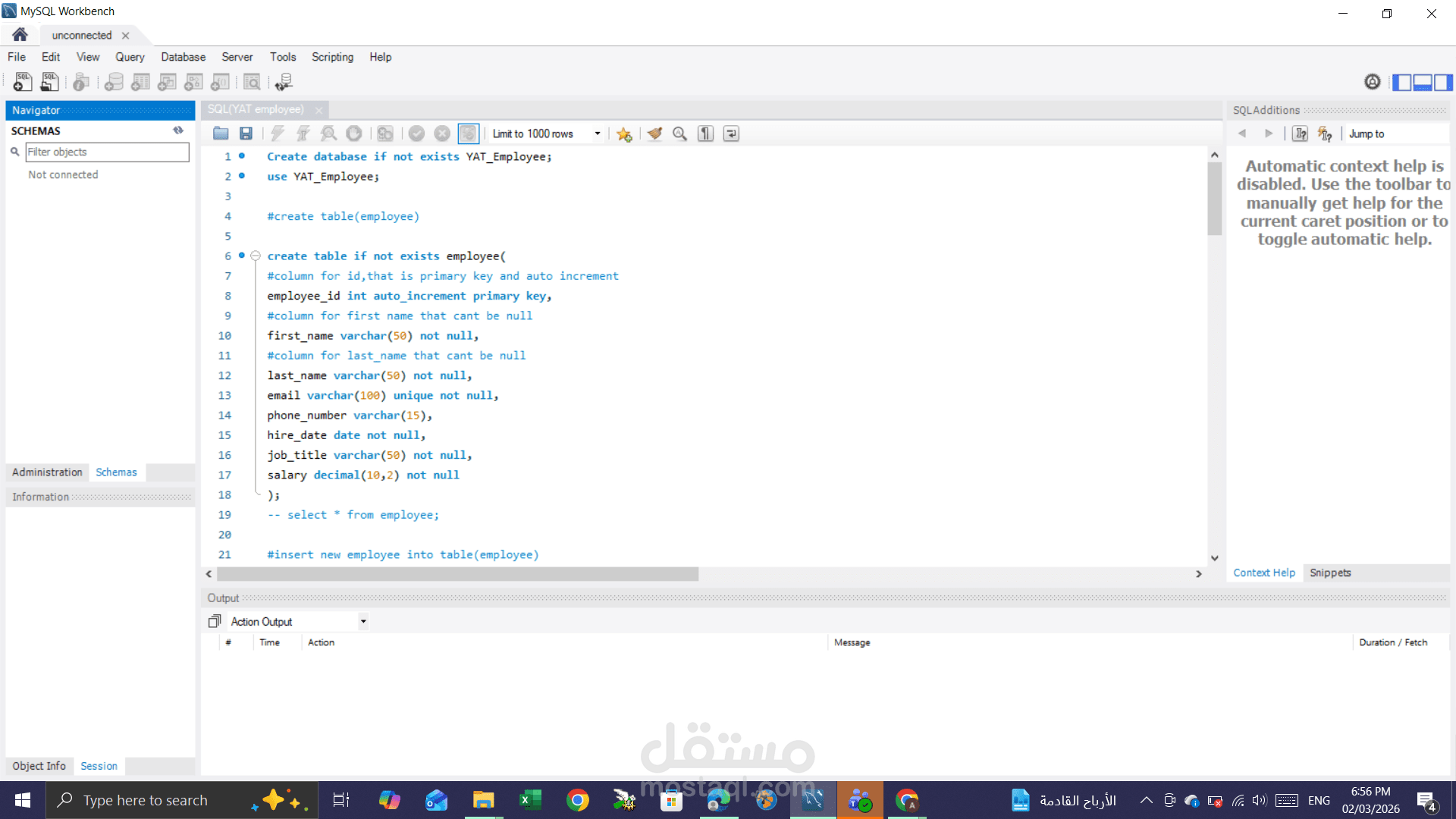This screenshot has width=1456, height=819.
Task: Open the Action Output dropdown
Action: click(362, 621)
